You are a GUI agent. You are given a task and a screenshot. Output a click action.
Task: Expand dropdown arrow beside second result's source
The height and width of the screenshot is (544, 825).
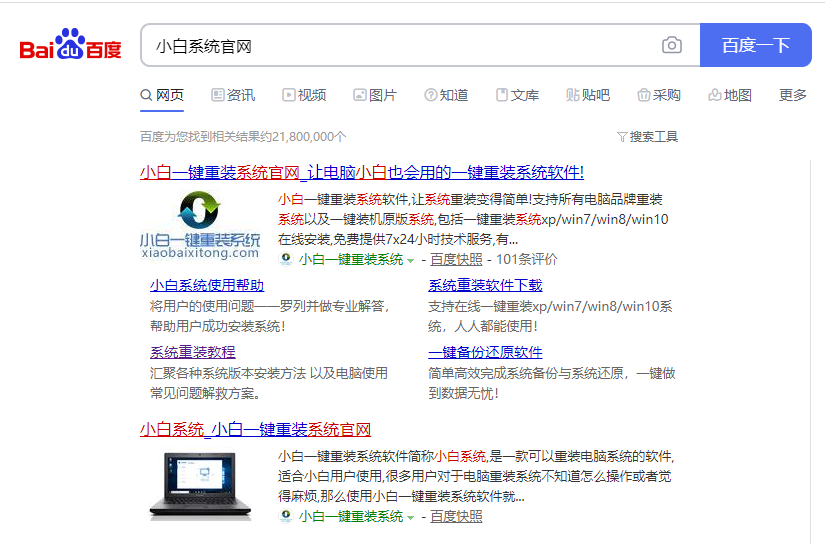click(410, 518)
